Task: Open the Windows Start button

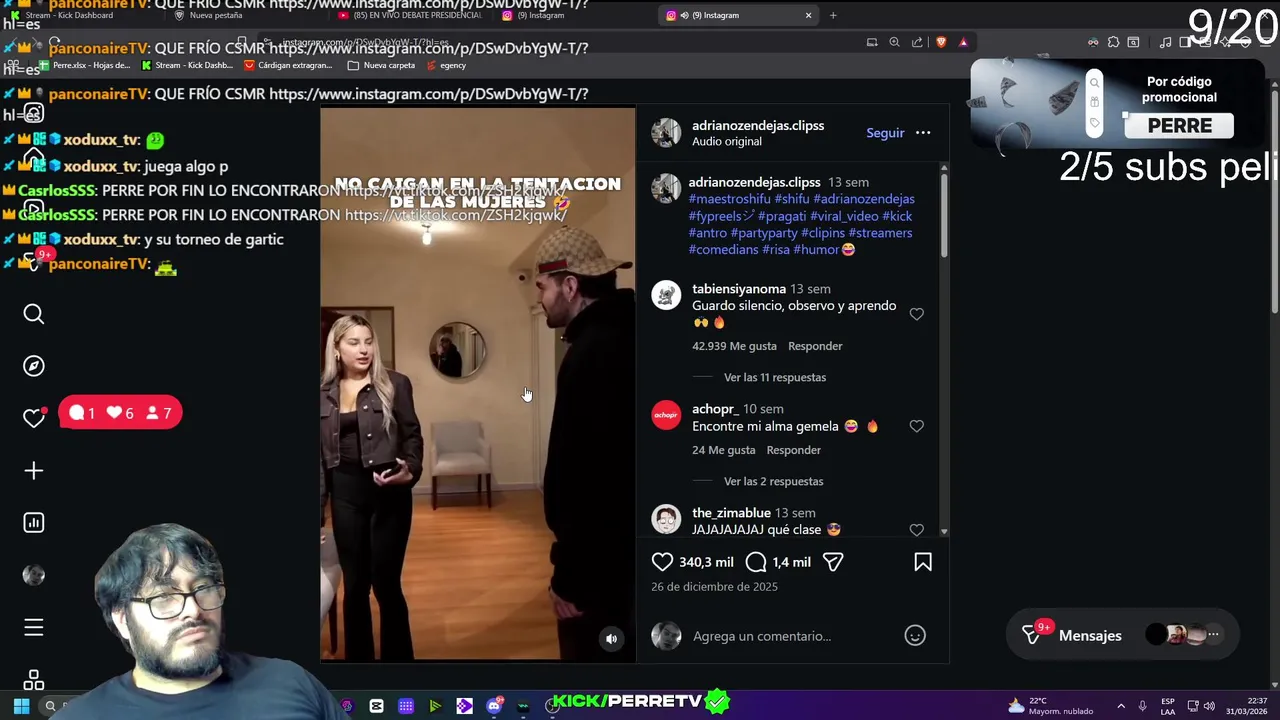Action: (21, 706)
